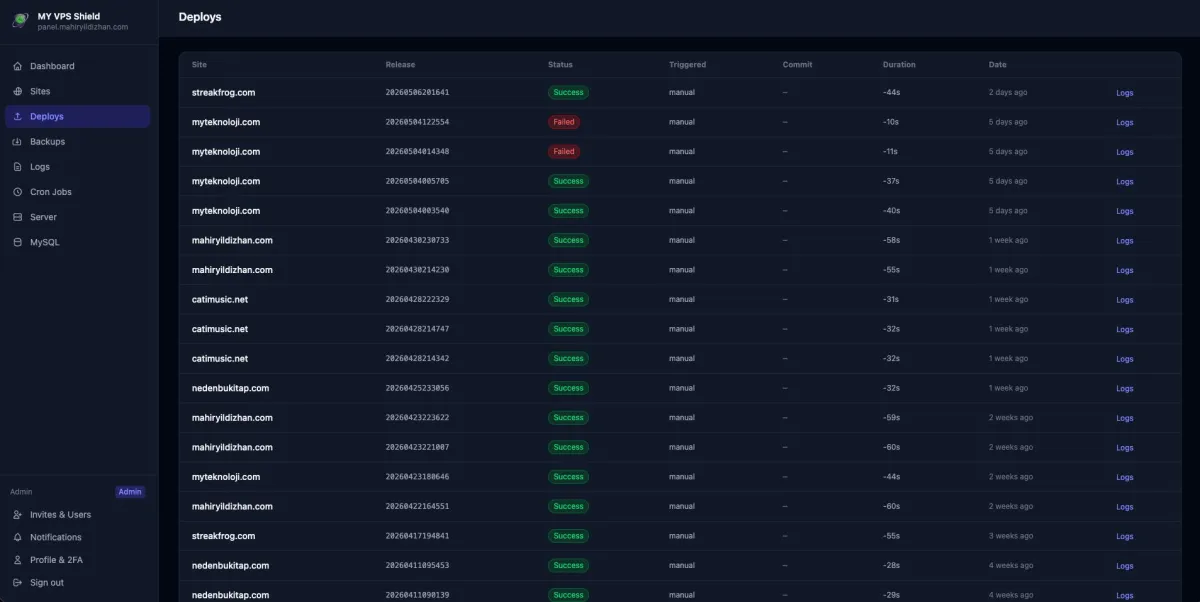Image resolution: width=1200 pixels, height=602 pixels.
Task: Open the Notifications page
Action: click(x=77, y=537)
